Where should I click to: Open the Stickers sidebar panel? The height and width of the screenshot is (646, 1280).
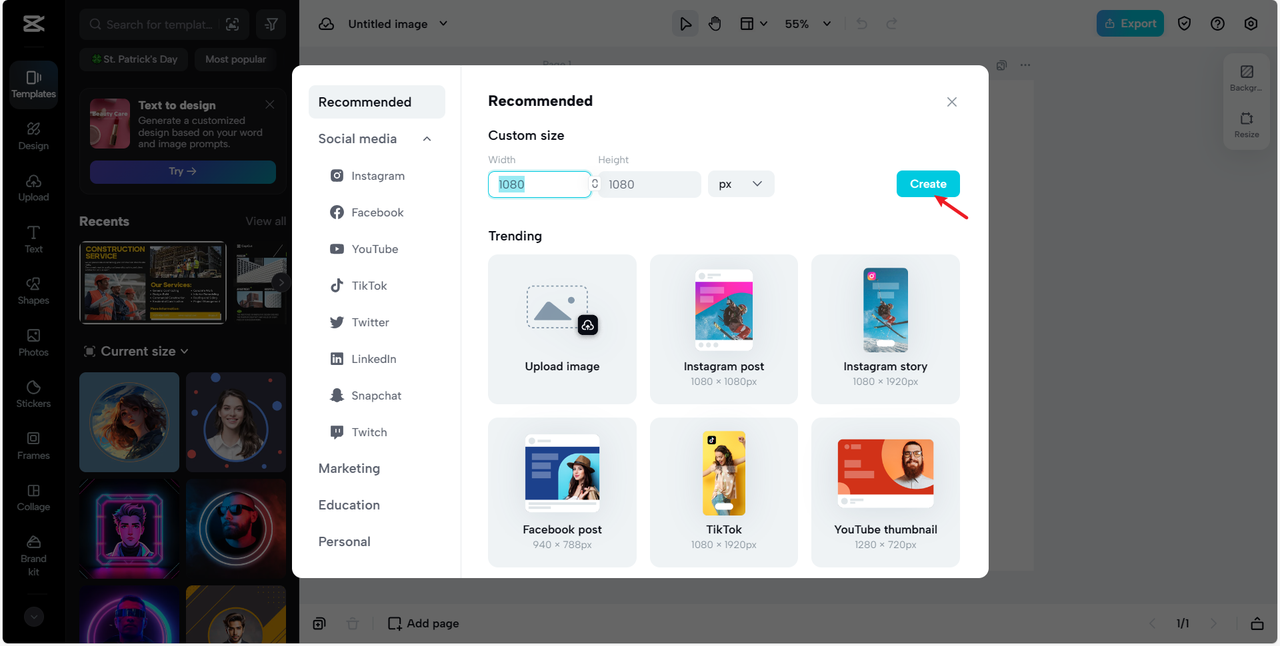click(33, 394)
